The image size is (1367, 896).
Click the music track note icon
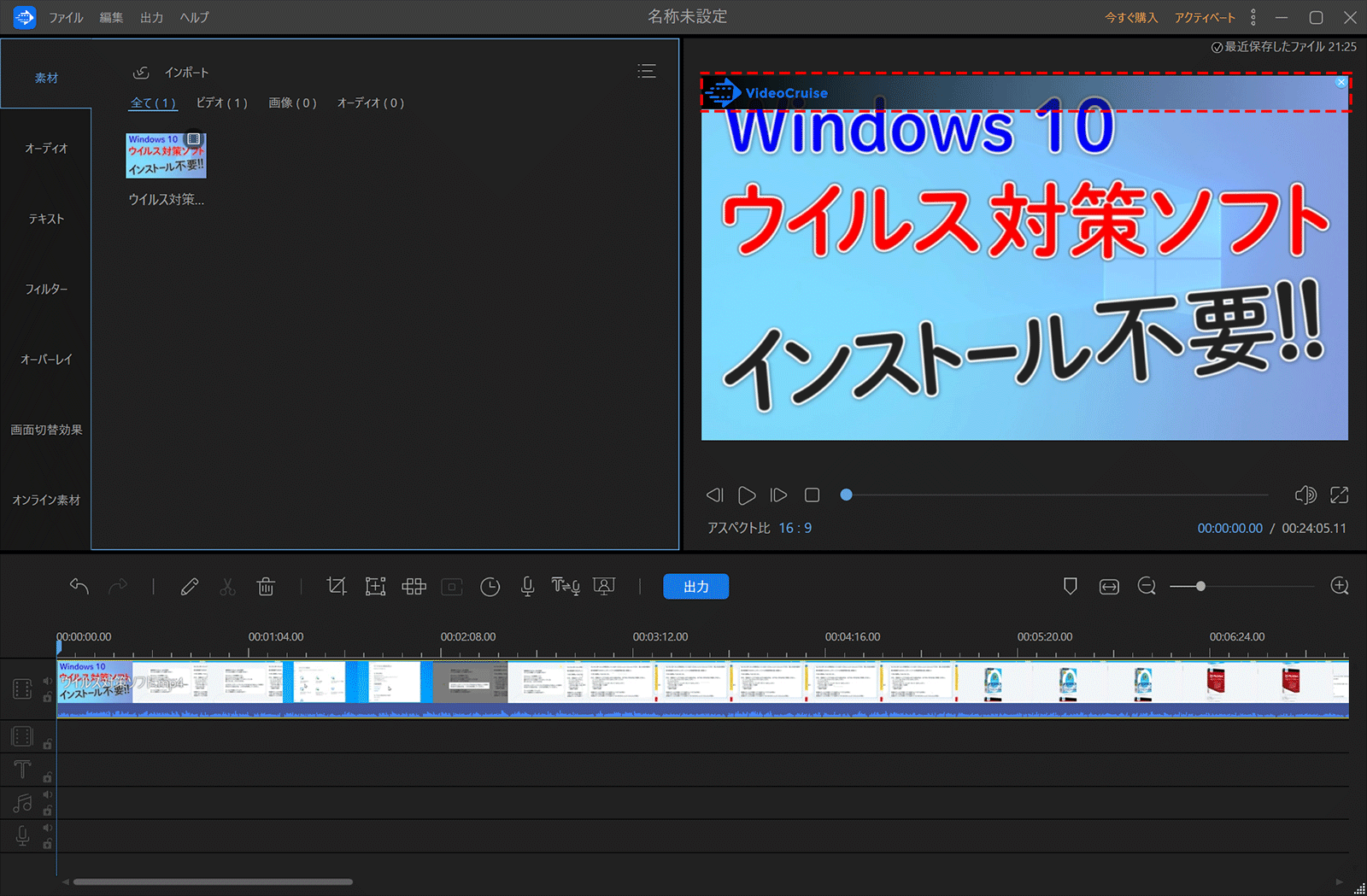(22, 803)
